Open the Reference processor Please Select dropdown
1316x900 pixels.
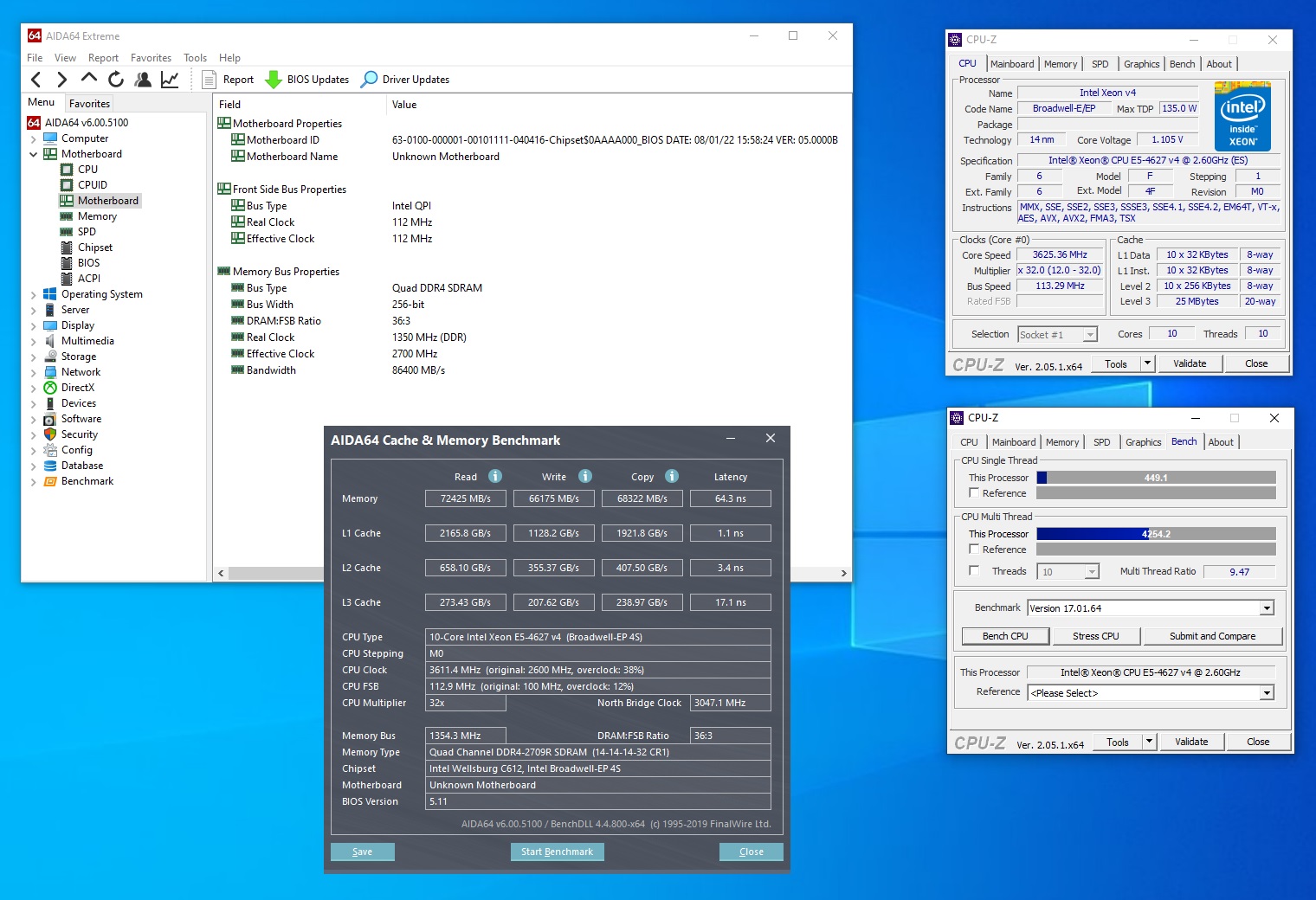click(x=1267, y=693)
